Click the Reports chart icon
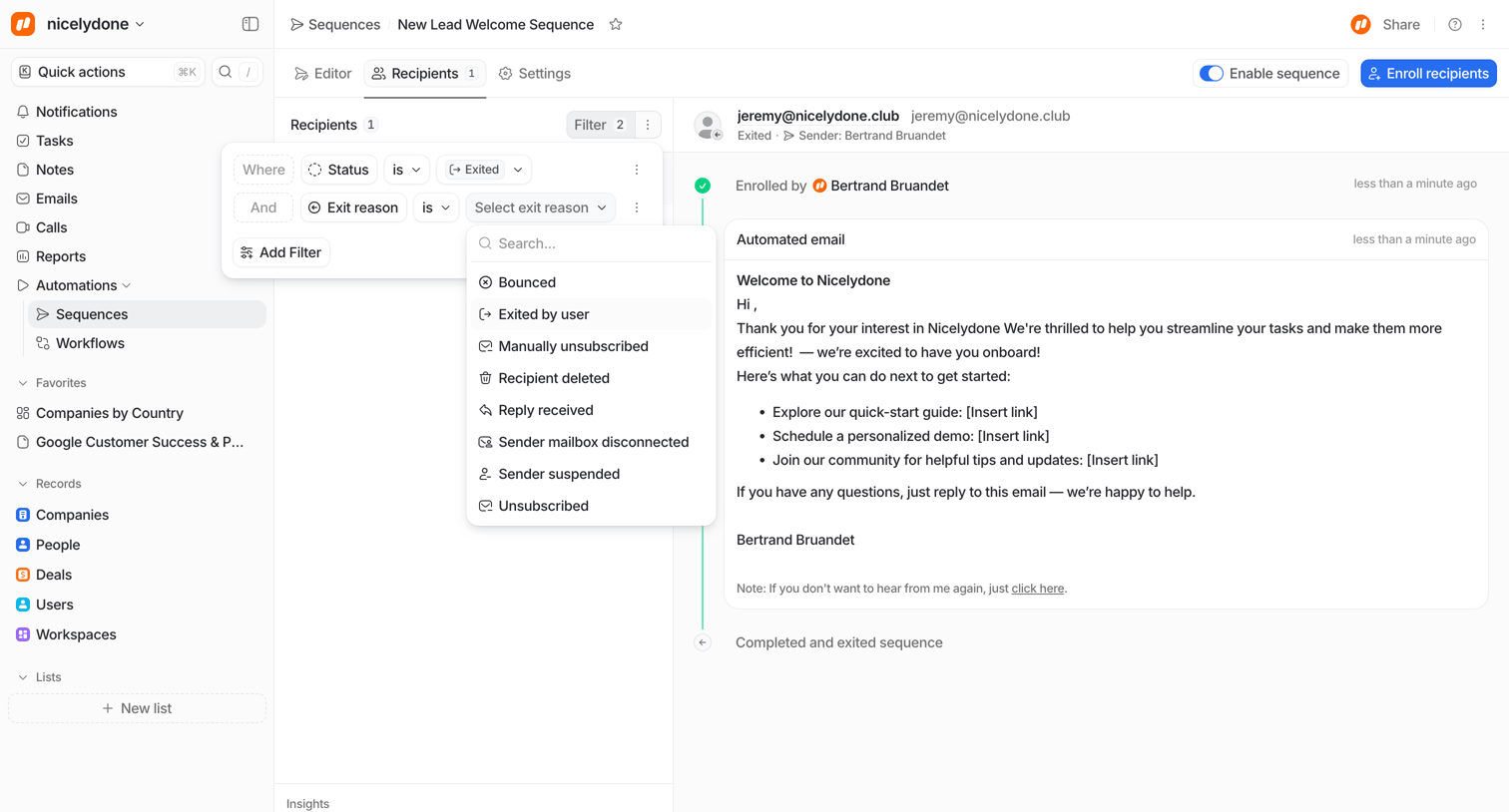 coord(23,256)
